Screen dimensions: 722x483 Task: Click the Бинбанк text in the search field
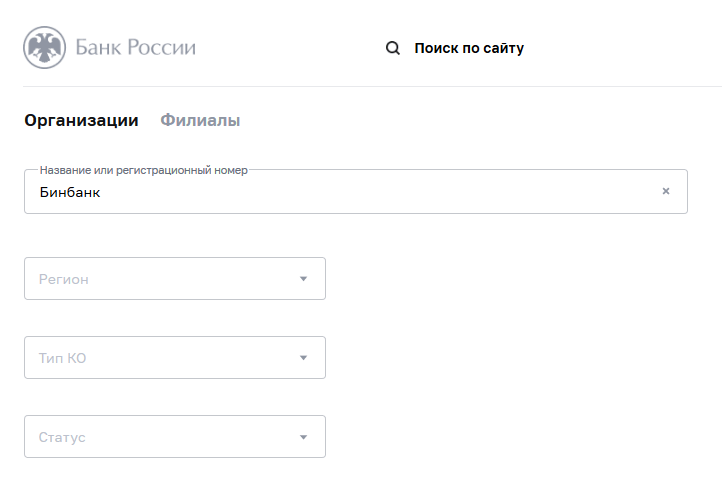(70, 192)
